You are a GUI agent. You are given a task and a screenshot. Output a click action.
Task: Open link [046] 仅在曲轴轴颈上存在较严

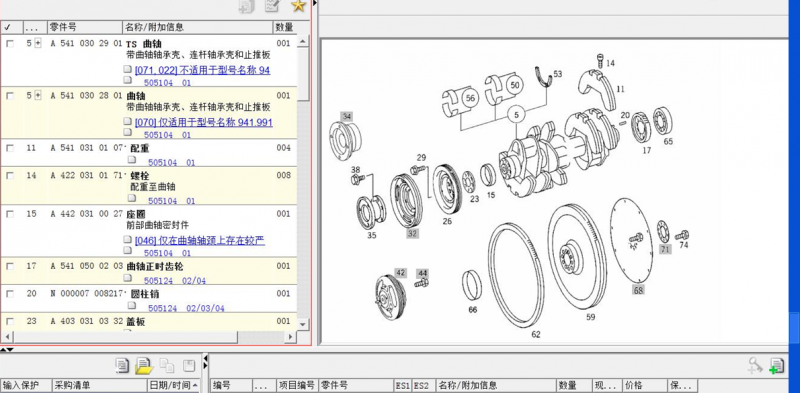pos(200,240)
